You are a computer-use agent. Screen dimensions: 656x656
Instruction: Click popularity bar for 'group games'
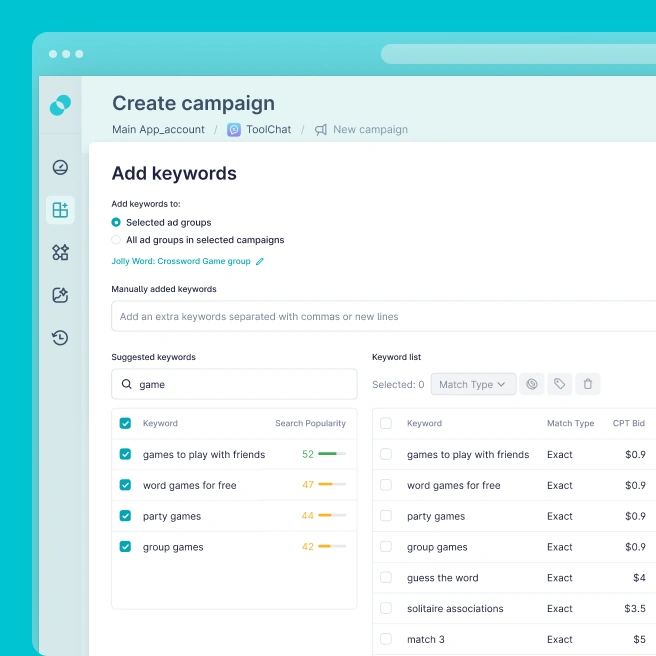(x=332, y=546)
